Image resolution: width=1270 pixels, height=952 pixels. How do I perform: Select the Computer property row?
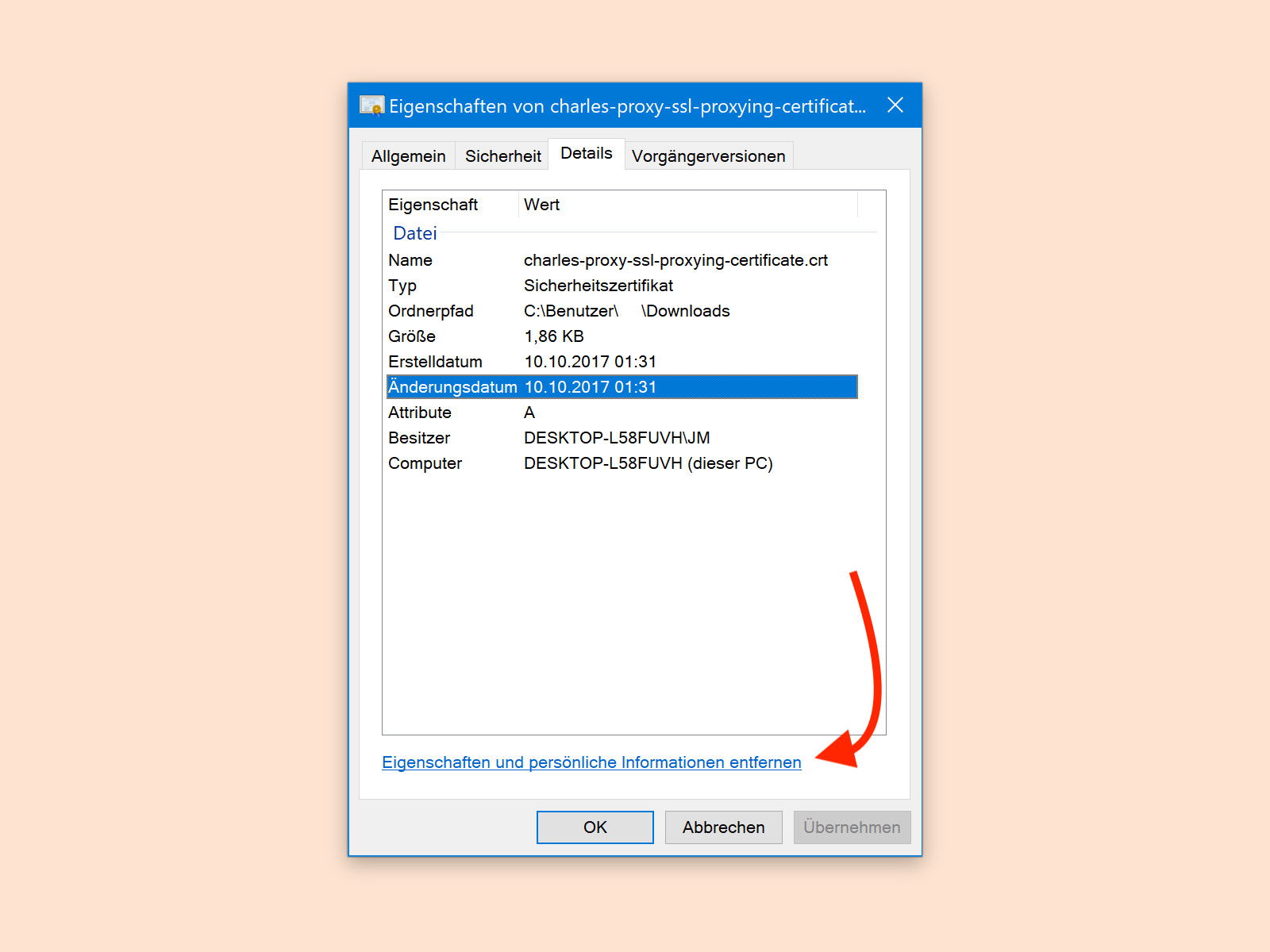(622, 463)
